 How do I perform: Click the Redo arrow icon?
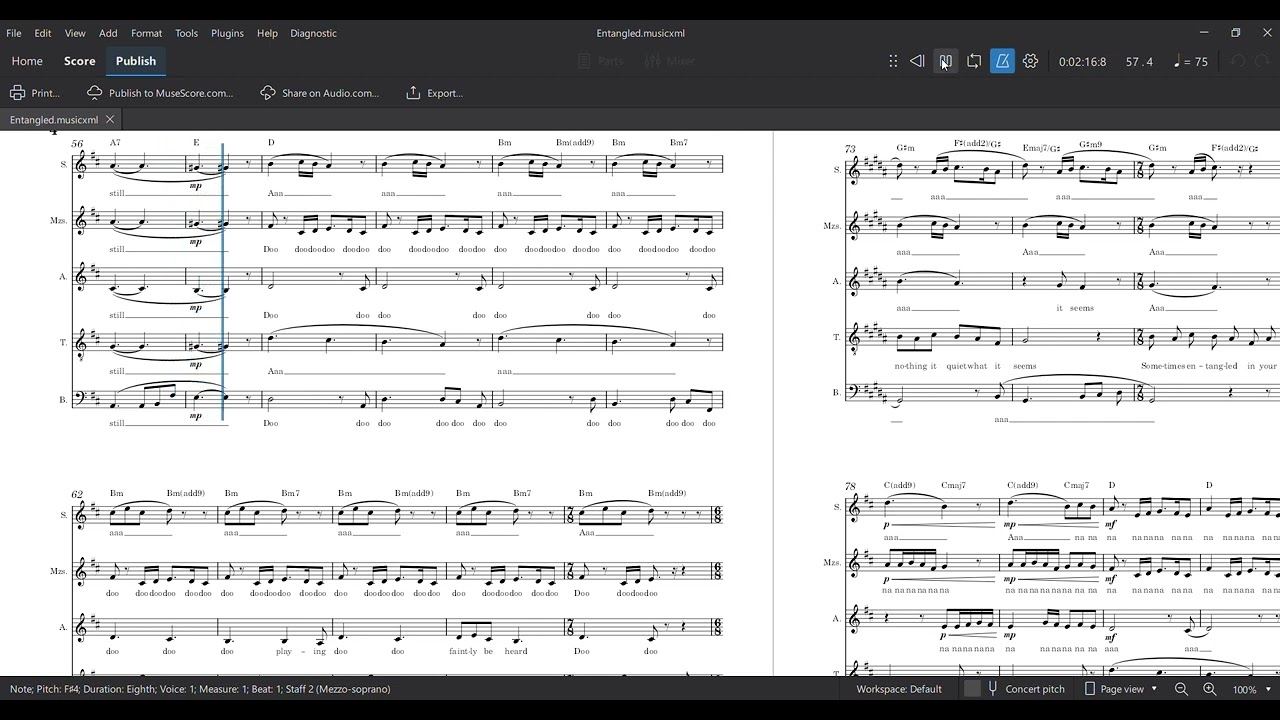pos(1262,61)
